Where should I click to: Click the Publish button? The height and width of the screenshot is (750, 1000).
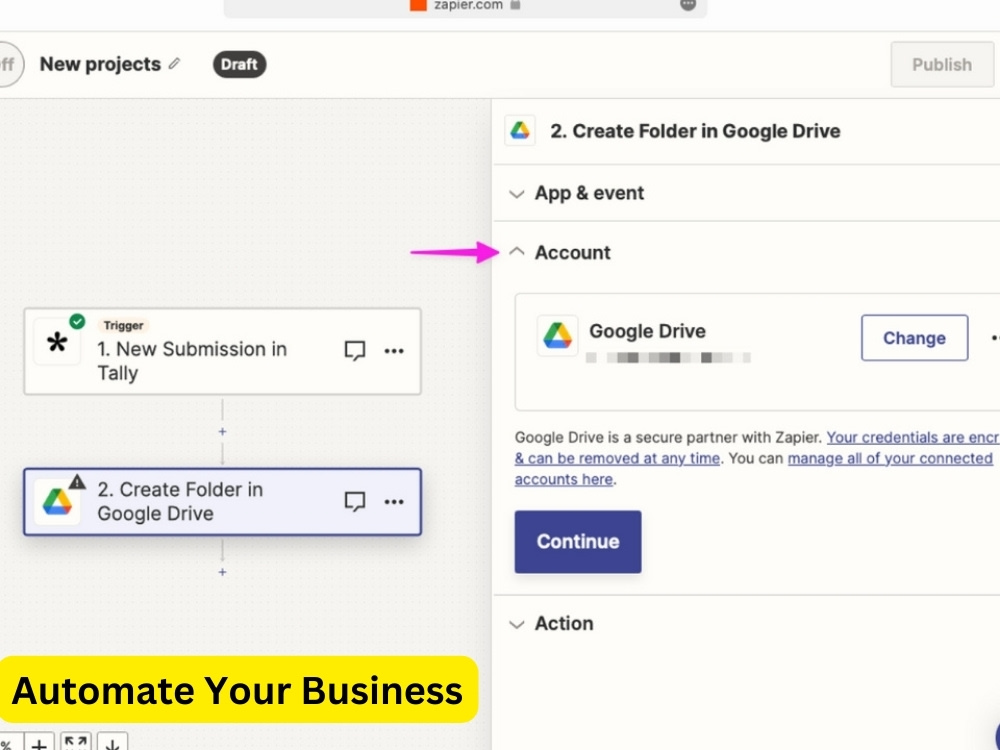pos(941,64)
